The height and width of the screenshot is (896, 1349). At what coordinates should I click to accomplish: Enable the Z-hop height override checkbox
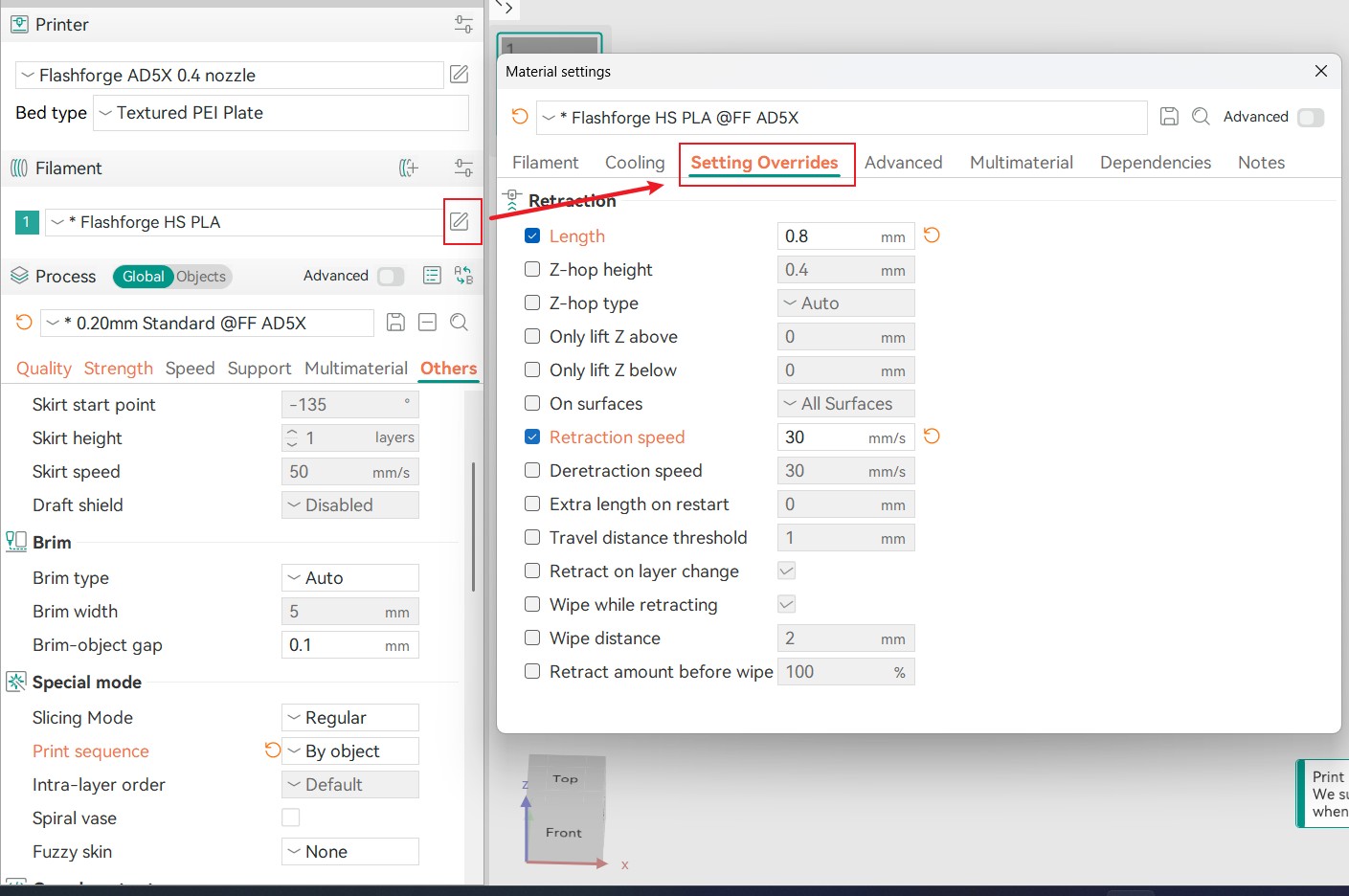532,270
